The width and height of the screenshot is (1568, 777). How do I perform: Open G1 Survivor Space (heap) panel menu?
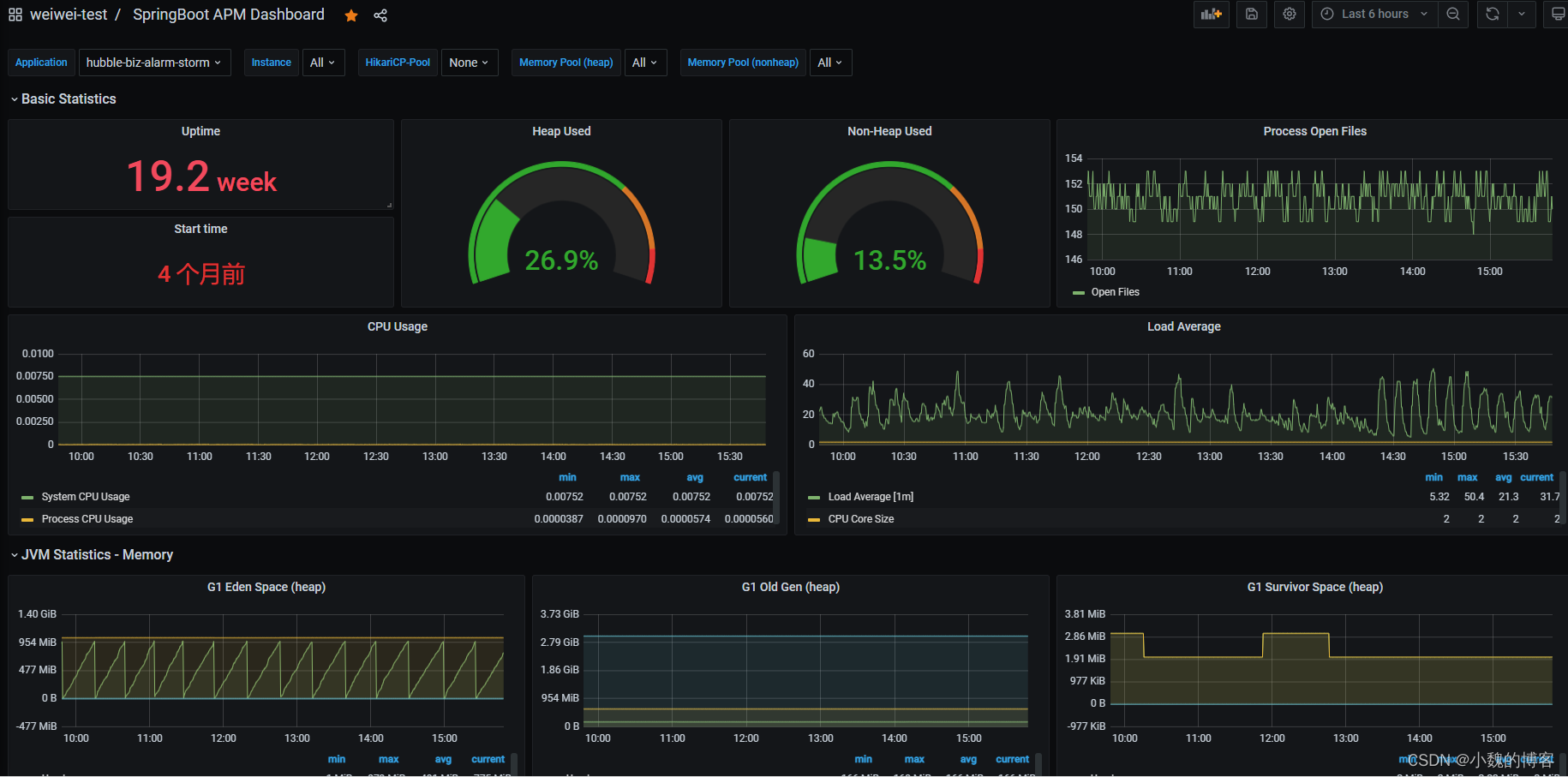click(1314, 587)
